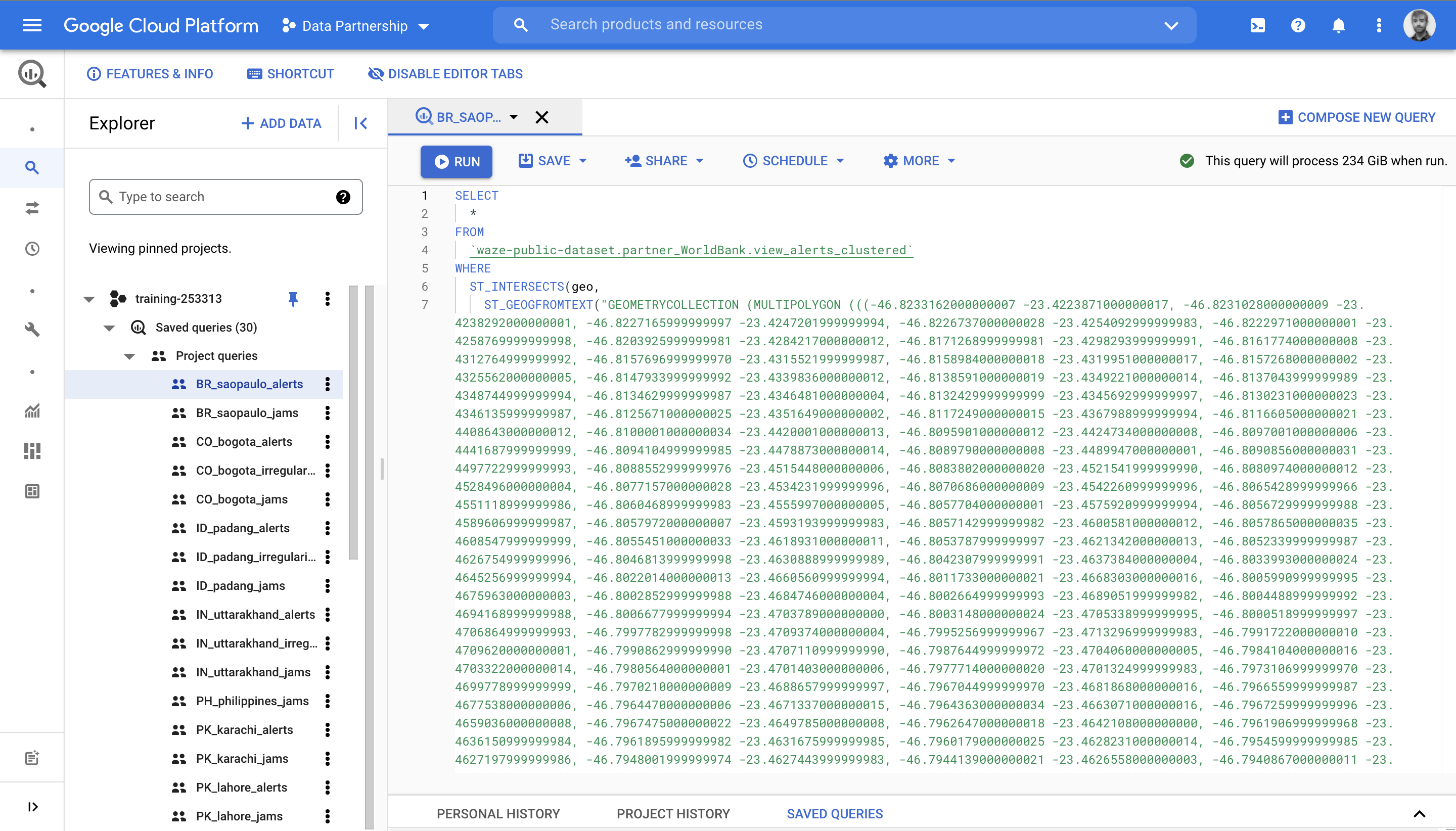
Task: Open saved query PK_lahore_alerts
Action: pyautogui.click(x=242, y=787)
